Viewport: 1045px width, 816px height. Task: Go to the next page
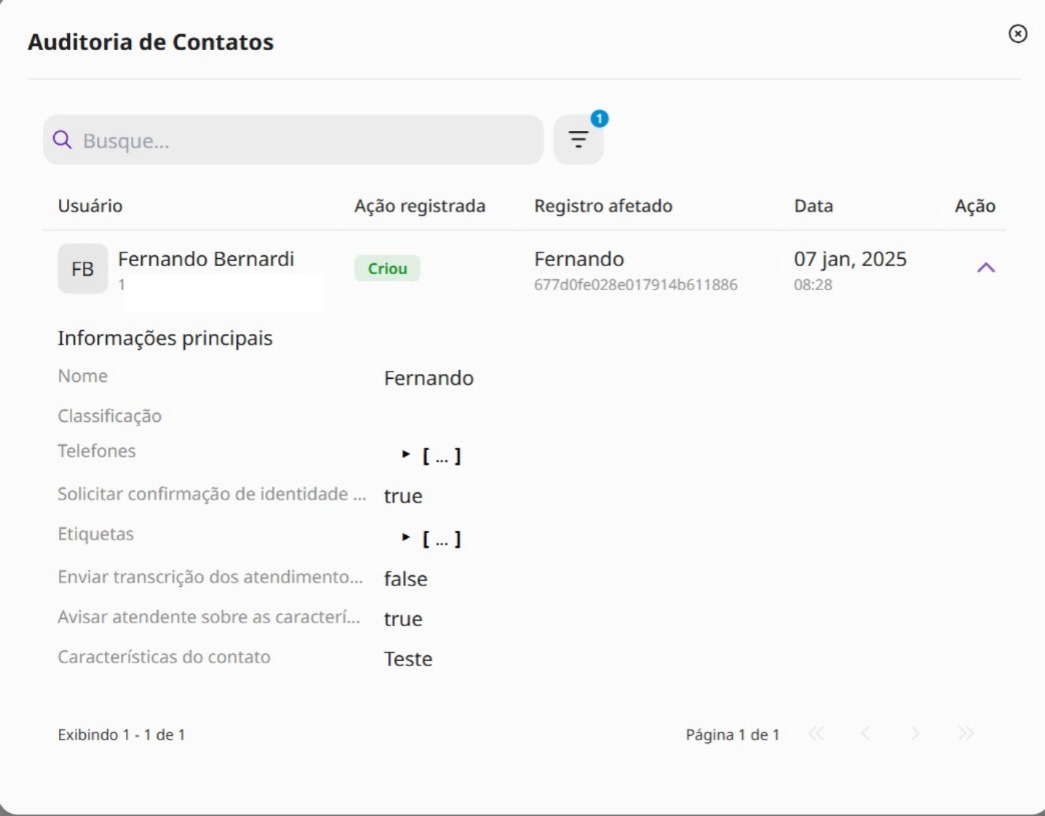click(915, 734)
